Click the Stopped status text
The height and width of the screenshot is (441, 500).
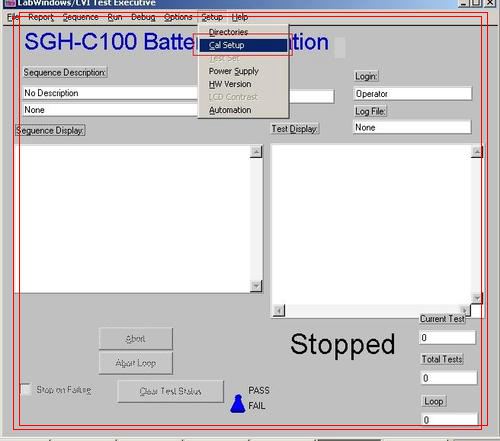click(x=343, y=344)
